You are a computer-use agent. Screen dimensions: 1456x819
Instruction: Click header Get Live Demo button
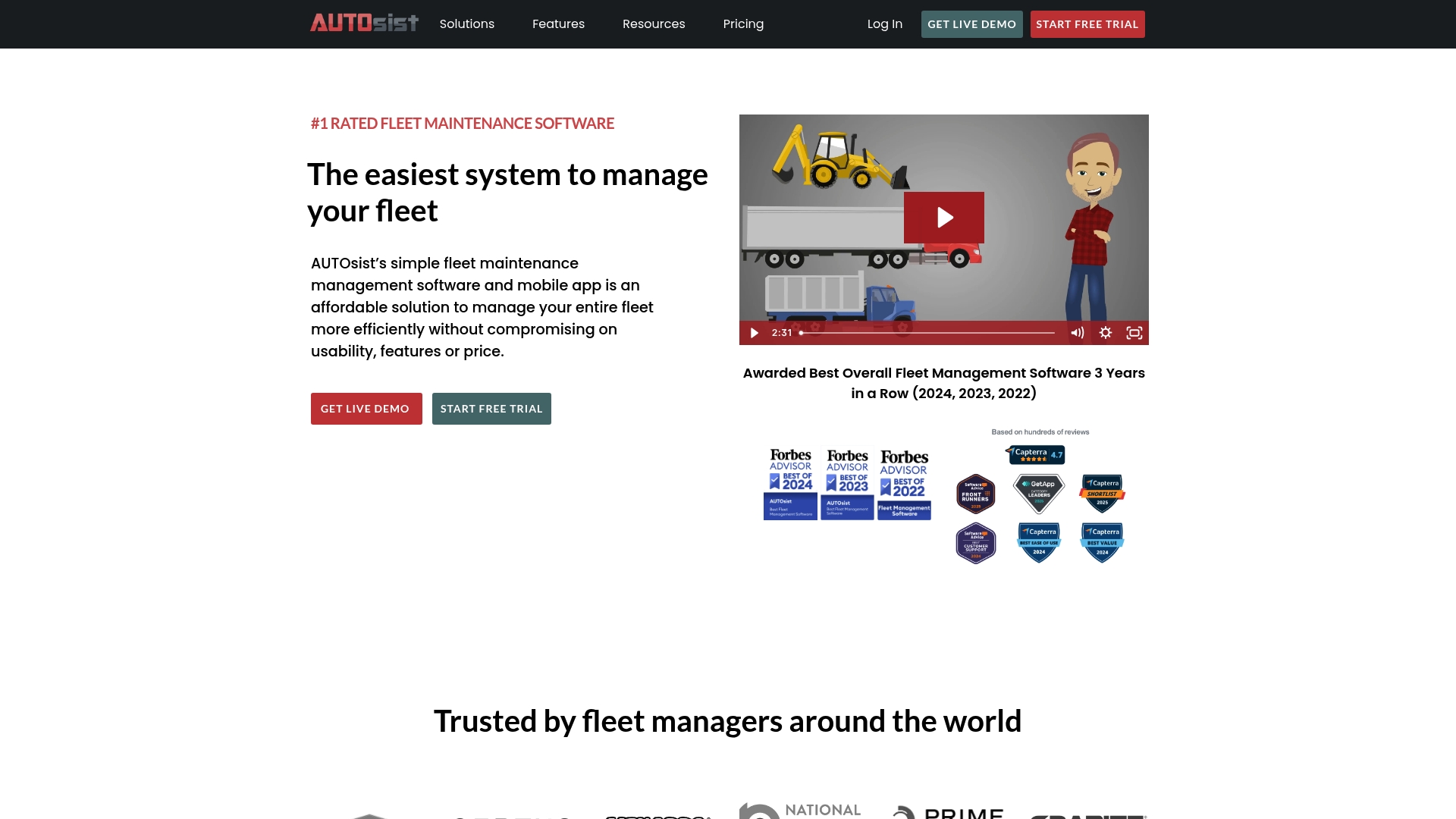[971, 24]
